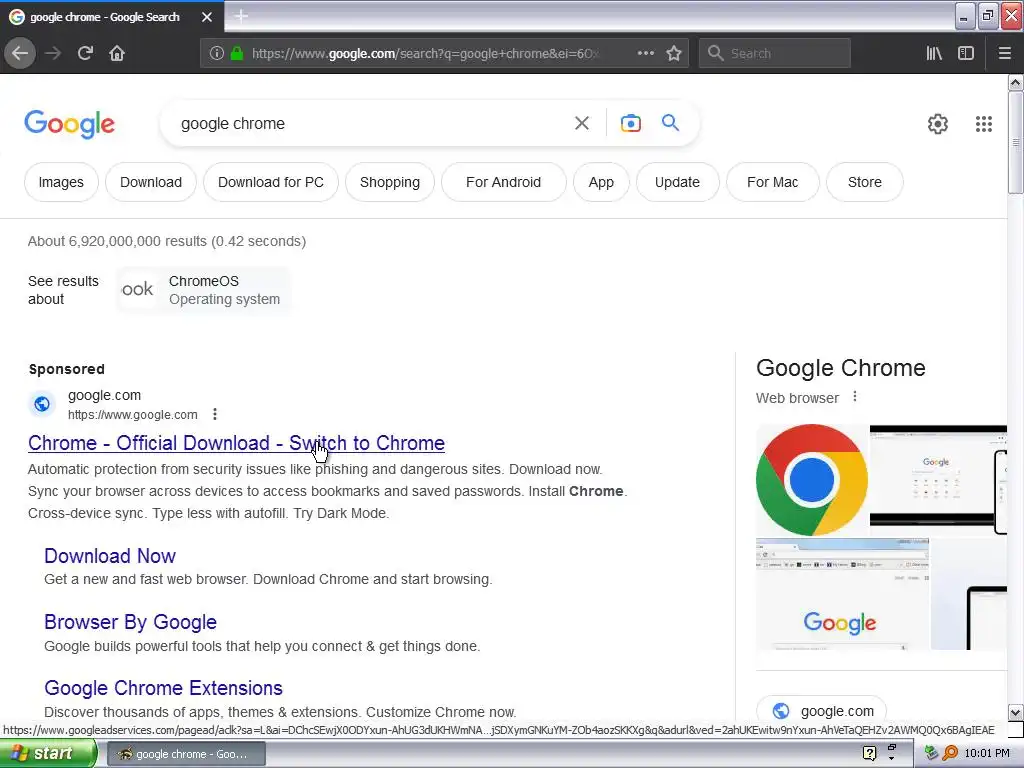Open the Firefox hamburger menu
1024x768 pixels.
(x=1004, y=54)
